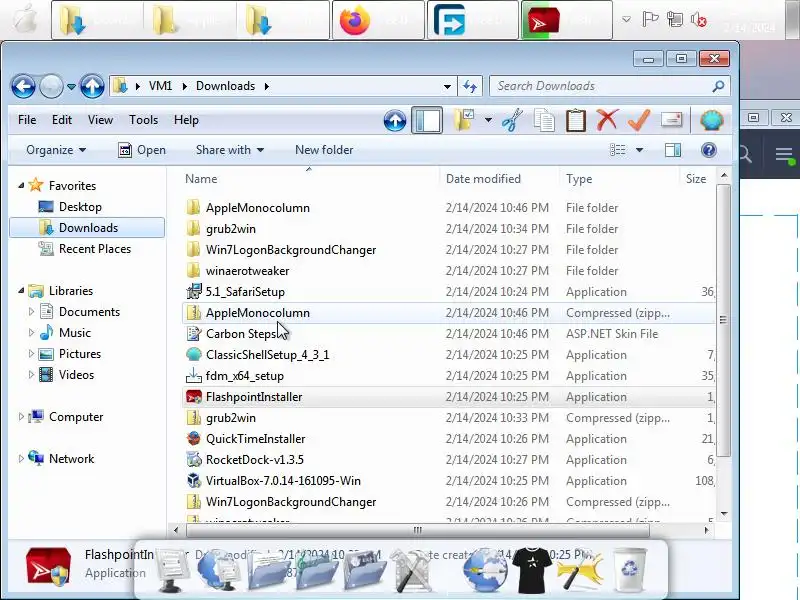The height and width of the screenshot is (600, 800).
Task: Click the Action Center flag tray icon
Action: [x=650, y=19]
